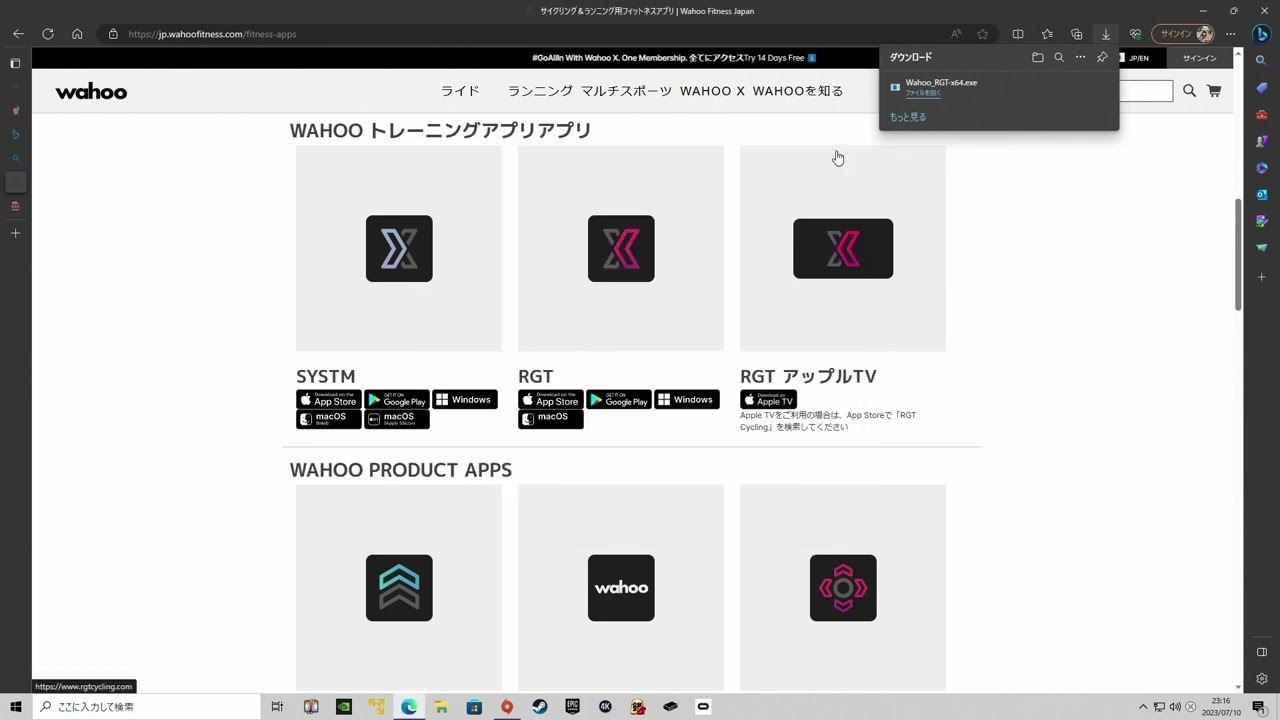Open the RGT App Store badge

(x=551, y=400)
